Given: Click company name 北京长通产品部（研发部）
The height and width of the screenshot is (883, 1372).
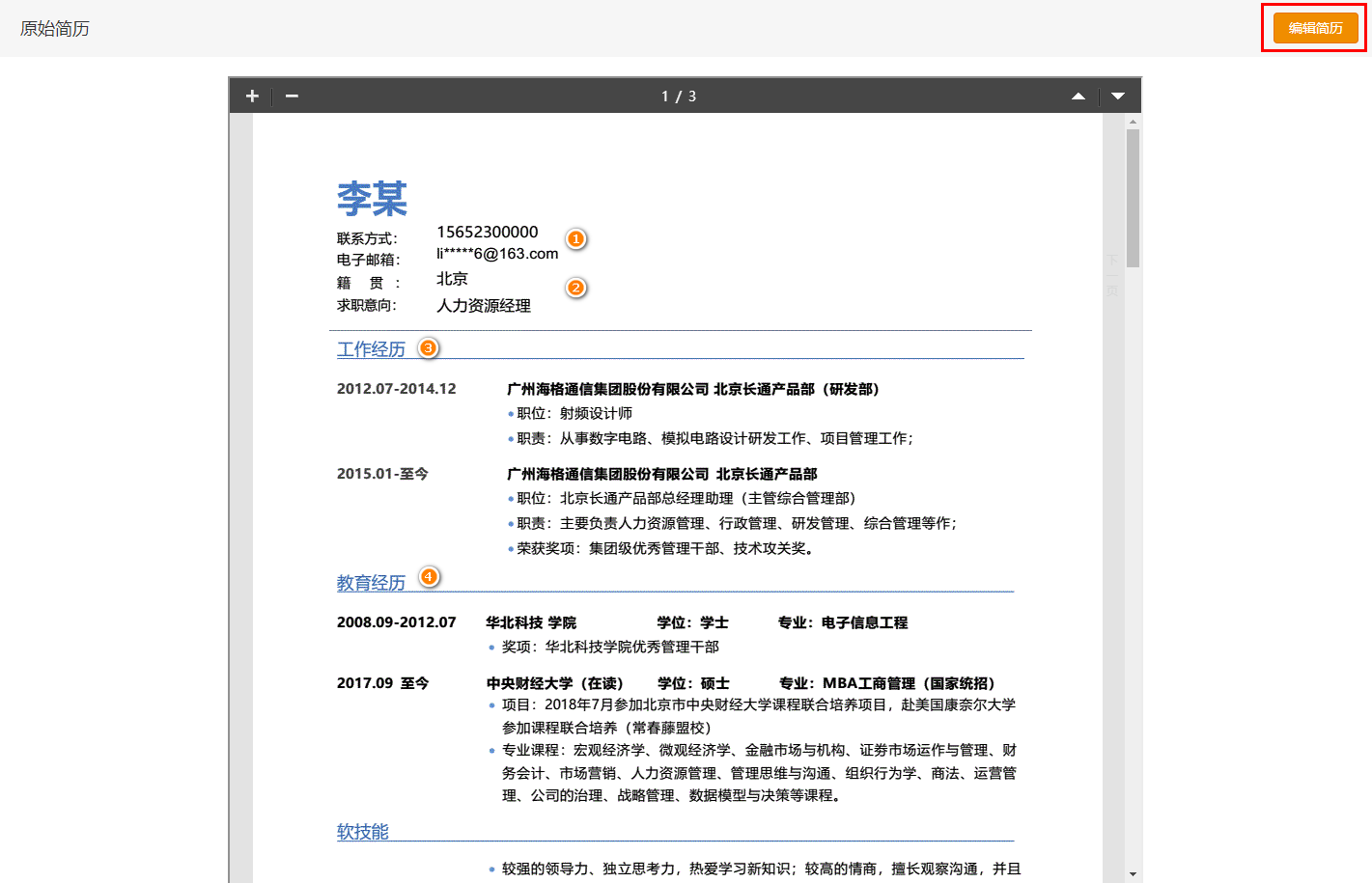Looking at the screenshot, I should 797,389.
